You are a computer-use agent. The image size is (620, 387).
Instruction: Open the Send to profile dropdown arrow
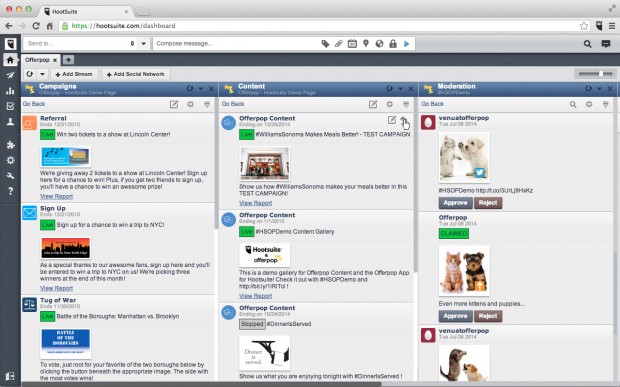point(144,43)
